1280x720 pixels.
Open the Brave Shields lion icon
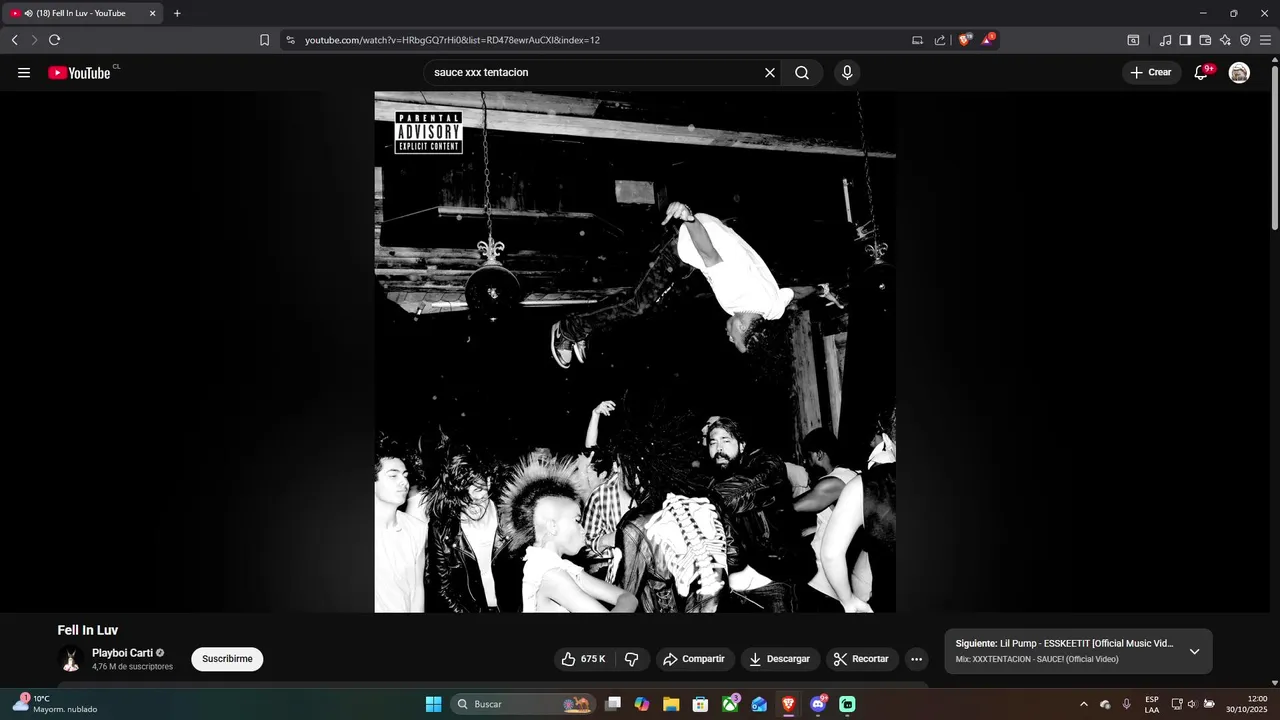(x=964, y=40)
